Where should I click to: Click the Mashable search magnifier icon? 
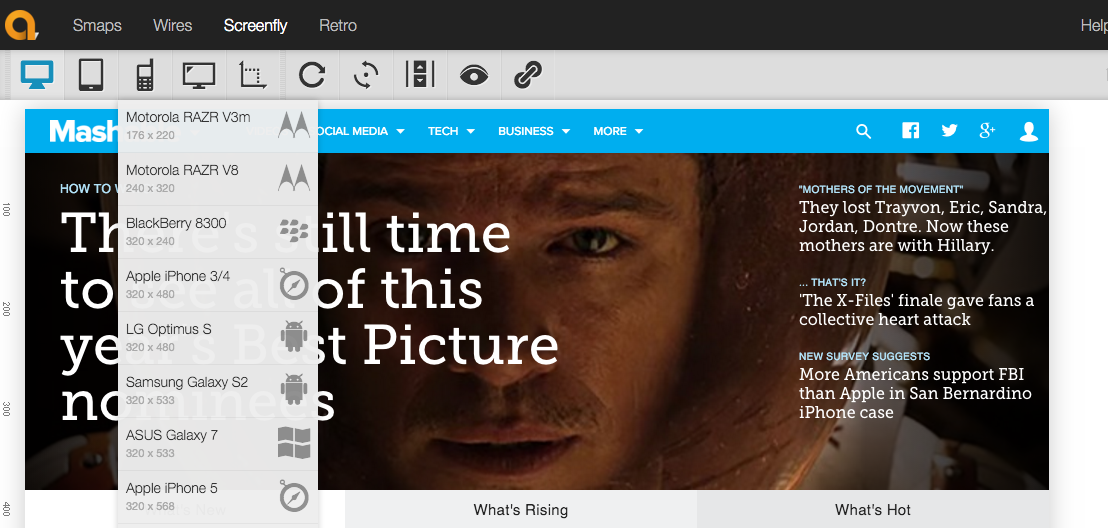864,131
